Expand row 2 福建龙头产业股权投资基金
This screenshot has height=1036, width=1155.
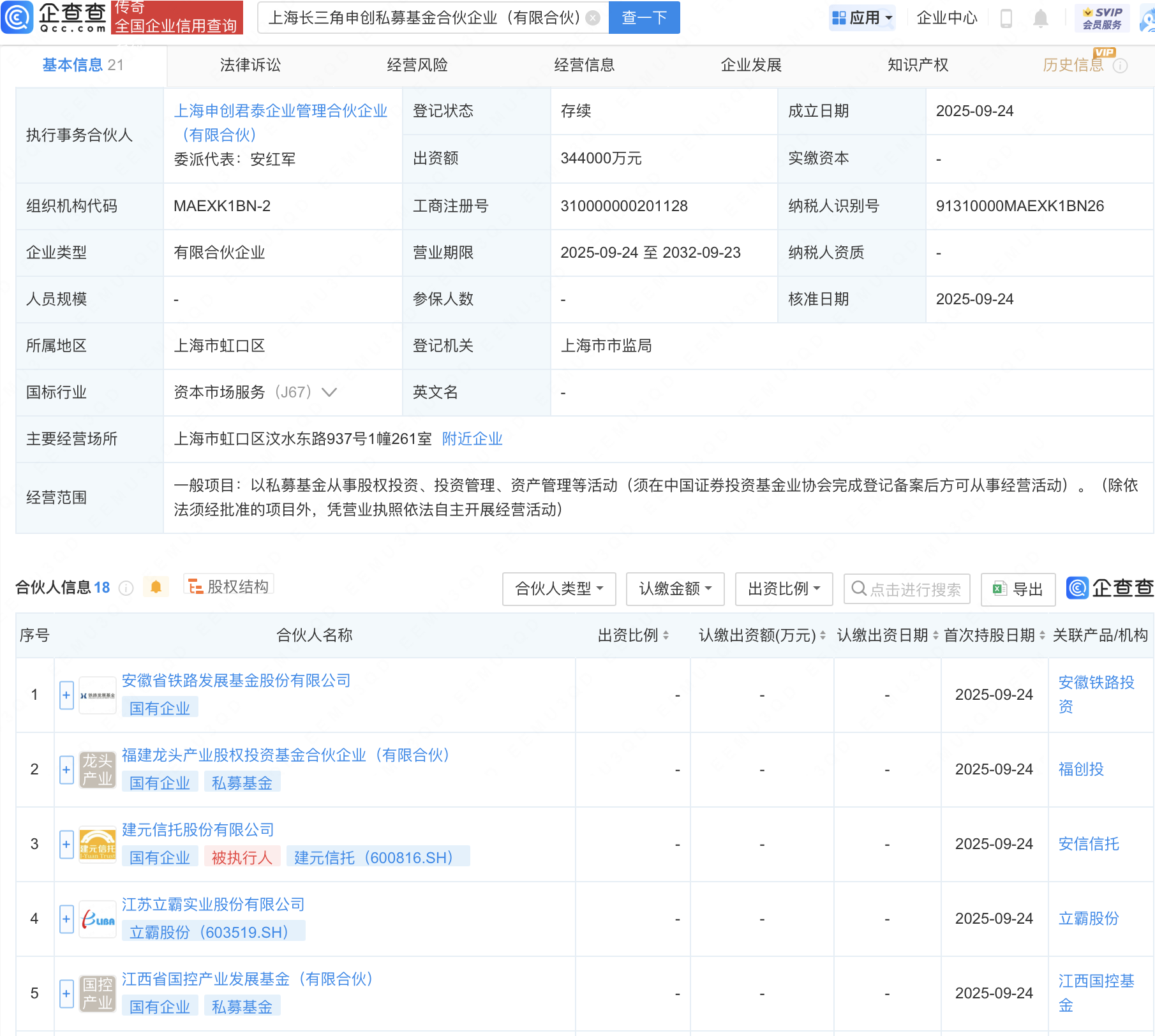[66, 770]
